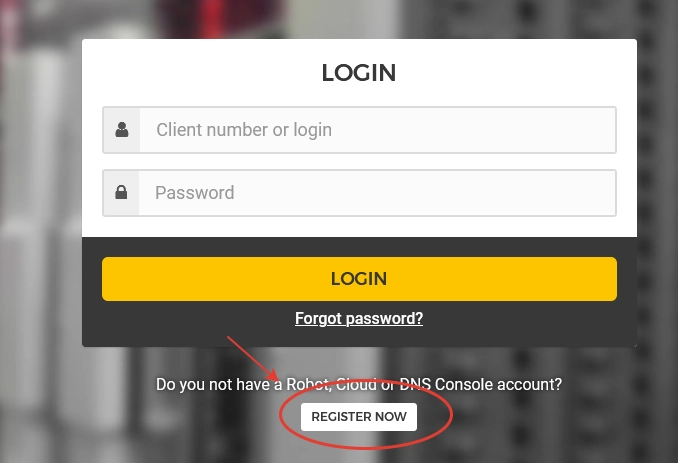Click into the Password field
The height and width of the screenshot is (463, 678).
tap(377, 193)
